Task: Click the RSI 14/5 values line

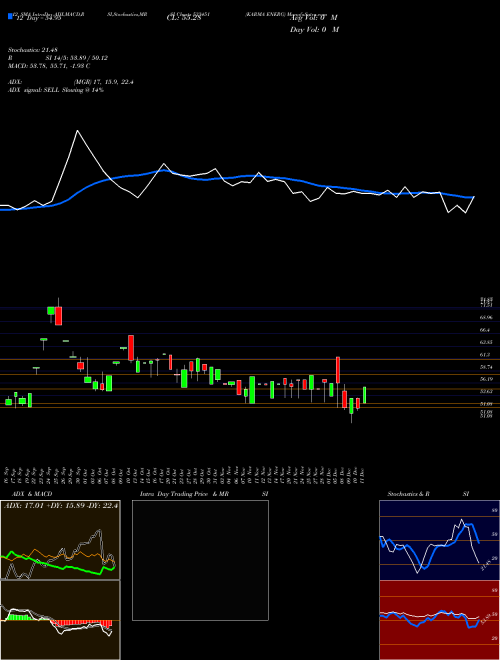Action: 58,58
